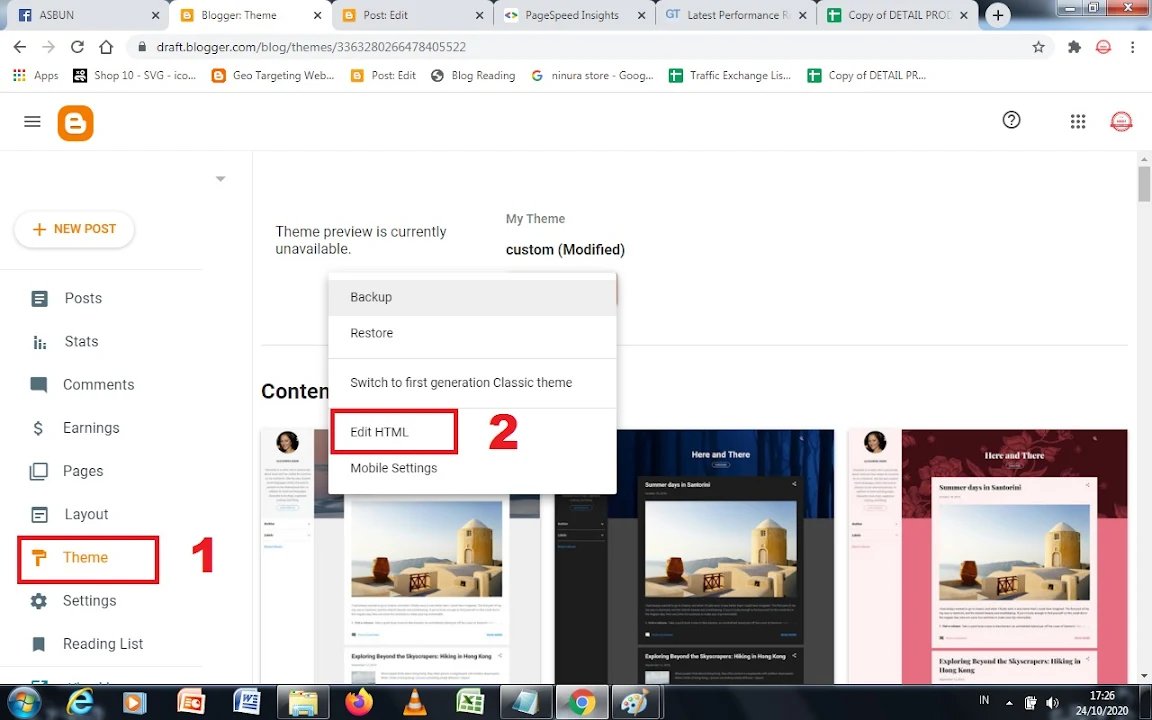Open the Google apps grid icon
Viewport: 1152px width, 720px height.
[1078, 121]
